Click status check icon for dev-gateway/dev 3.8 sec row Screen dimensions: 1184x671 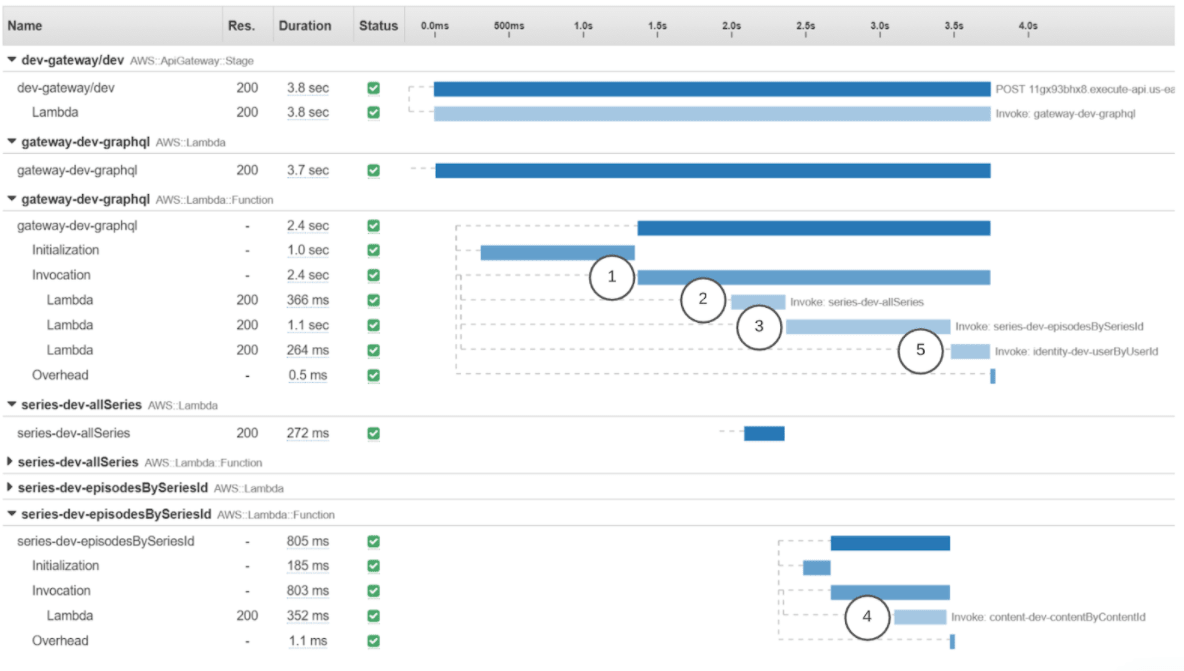[374, 88]
